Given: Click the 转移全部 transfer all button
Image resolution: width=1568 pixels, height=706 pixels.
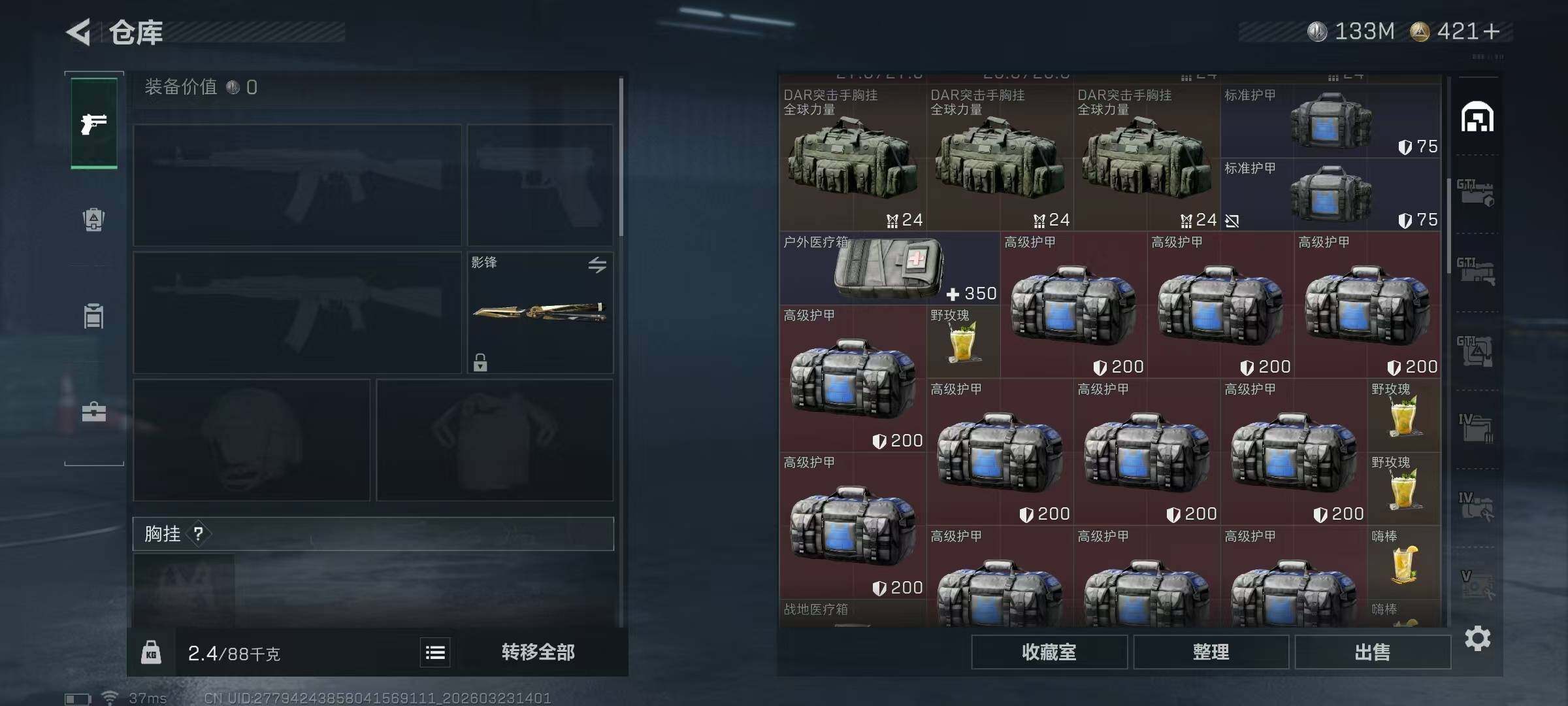Looking at the screenshot, I should click(538, 652).
